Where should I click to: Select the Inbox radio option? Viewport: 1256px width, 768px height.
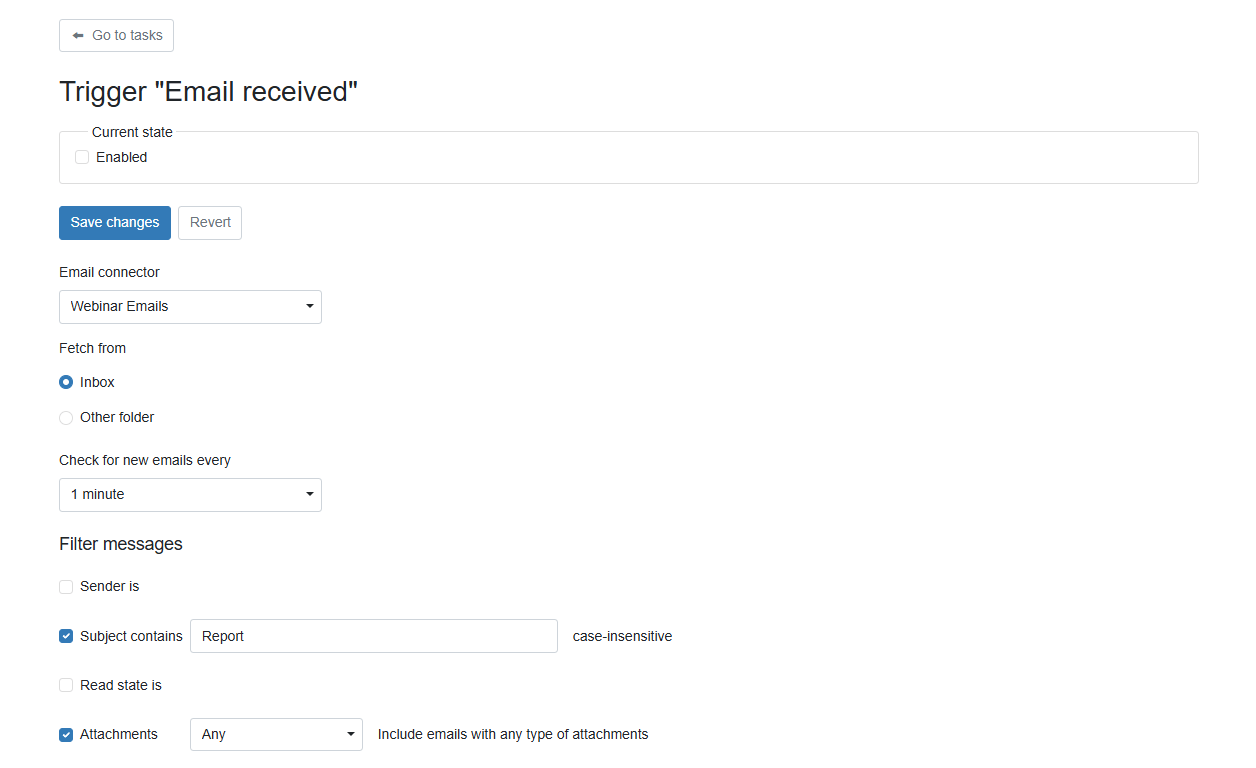(66, 382)
